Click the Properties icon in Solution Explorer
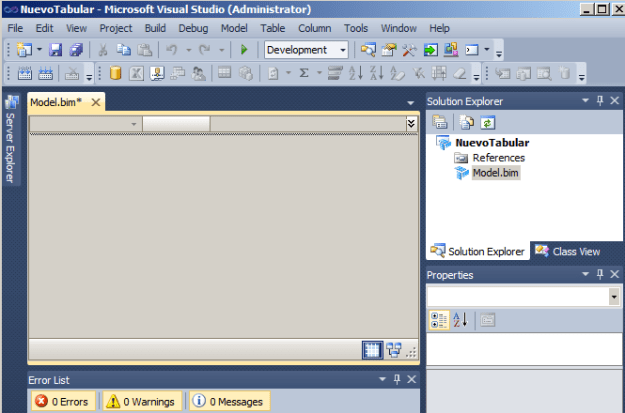 pyautogui.click(x=440, y=122)
